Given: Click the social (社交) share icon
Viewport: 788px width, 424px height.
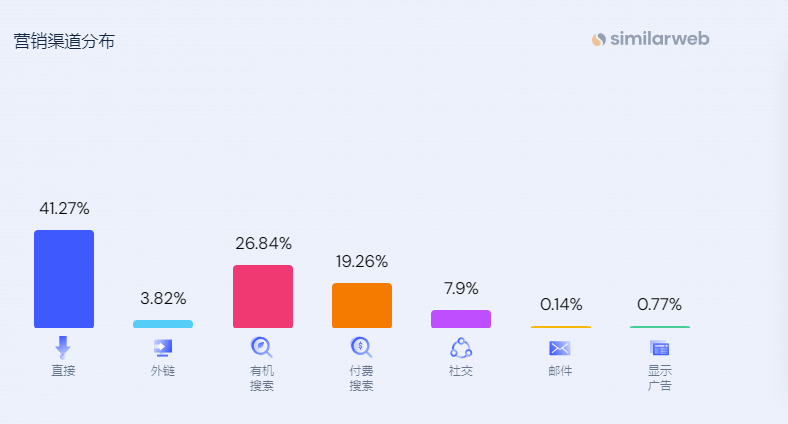Looking at the screenshot, I should tap(461, 348).
